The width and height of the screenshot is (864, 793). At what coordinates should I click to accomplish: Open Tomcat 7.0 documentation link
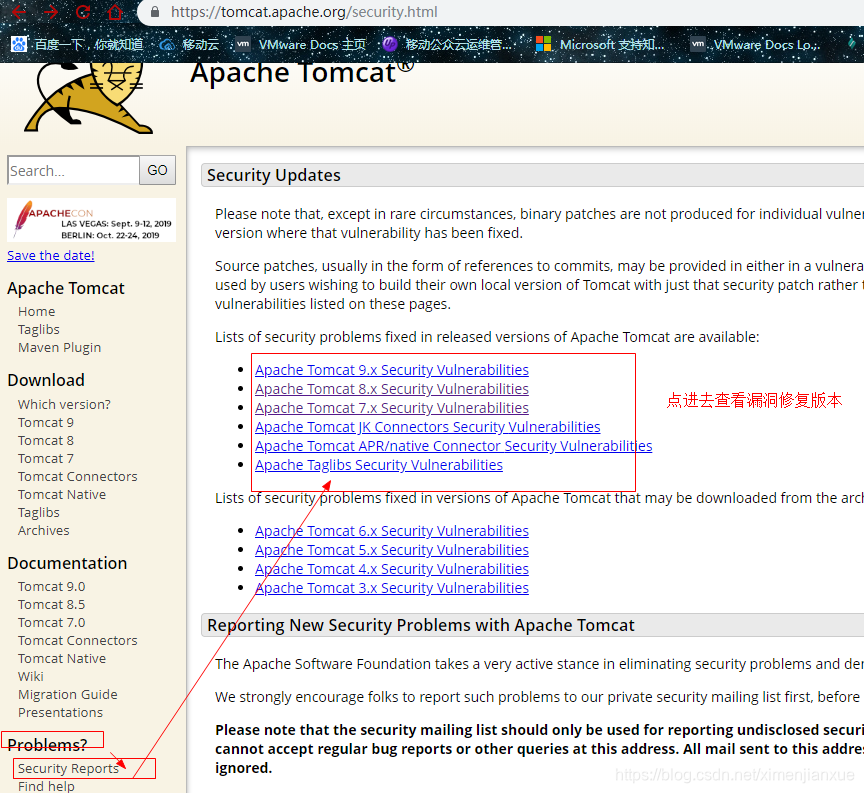(x=51, y=622)
